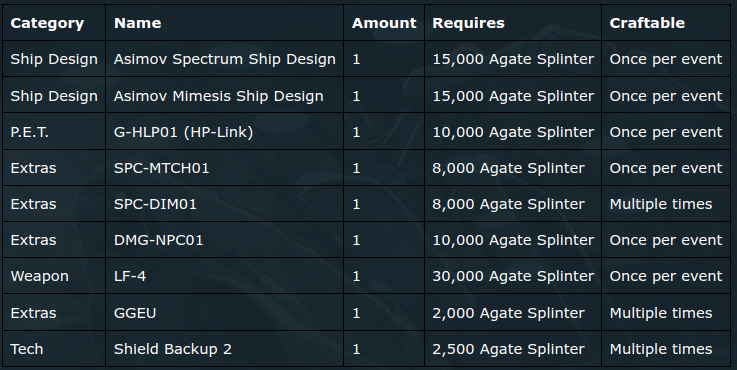Click the Amount column header

click(x=384, y=23)
